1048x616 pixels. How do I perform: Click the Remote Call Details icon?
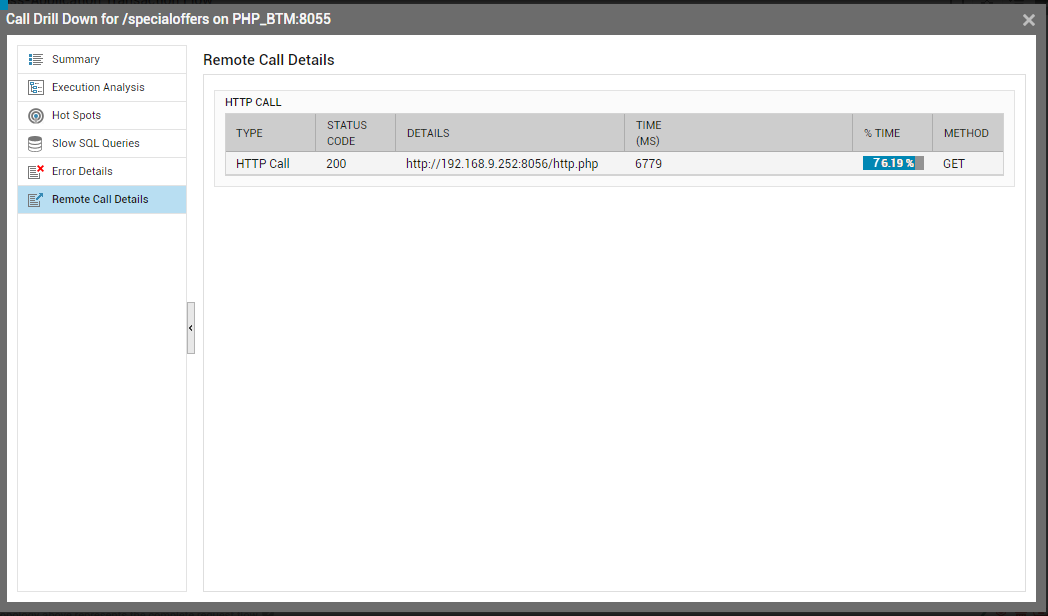pyautogui.click(x=35, y=200)
